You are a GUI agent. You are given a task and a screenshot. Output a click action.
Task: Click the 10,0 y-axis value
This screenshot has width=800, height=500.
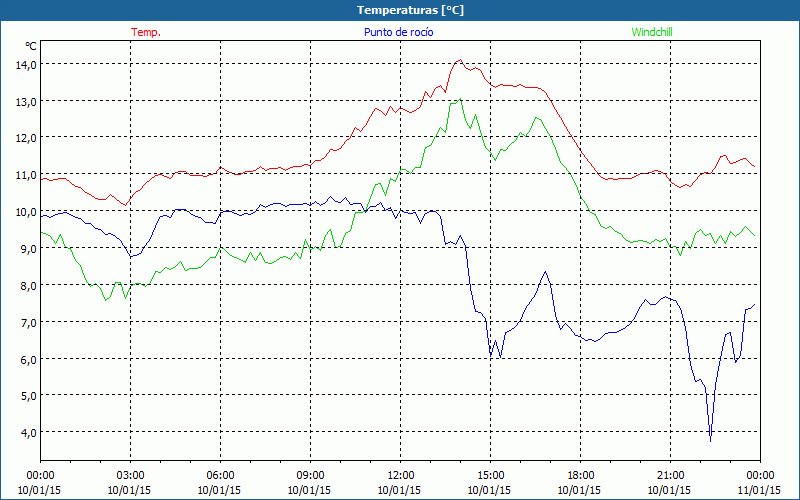[26, 212]
